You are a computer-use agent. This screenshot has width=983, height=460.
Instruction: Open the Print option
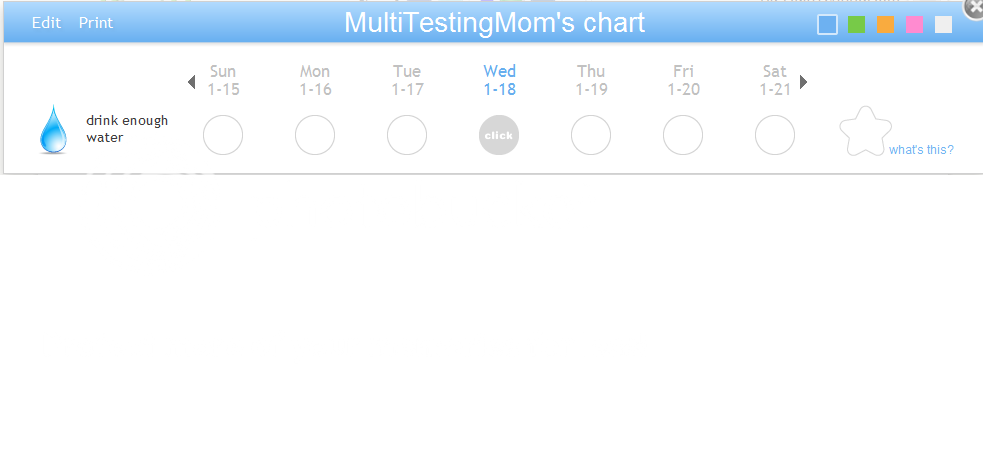[96, 23]
